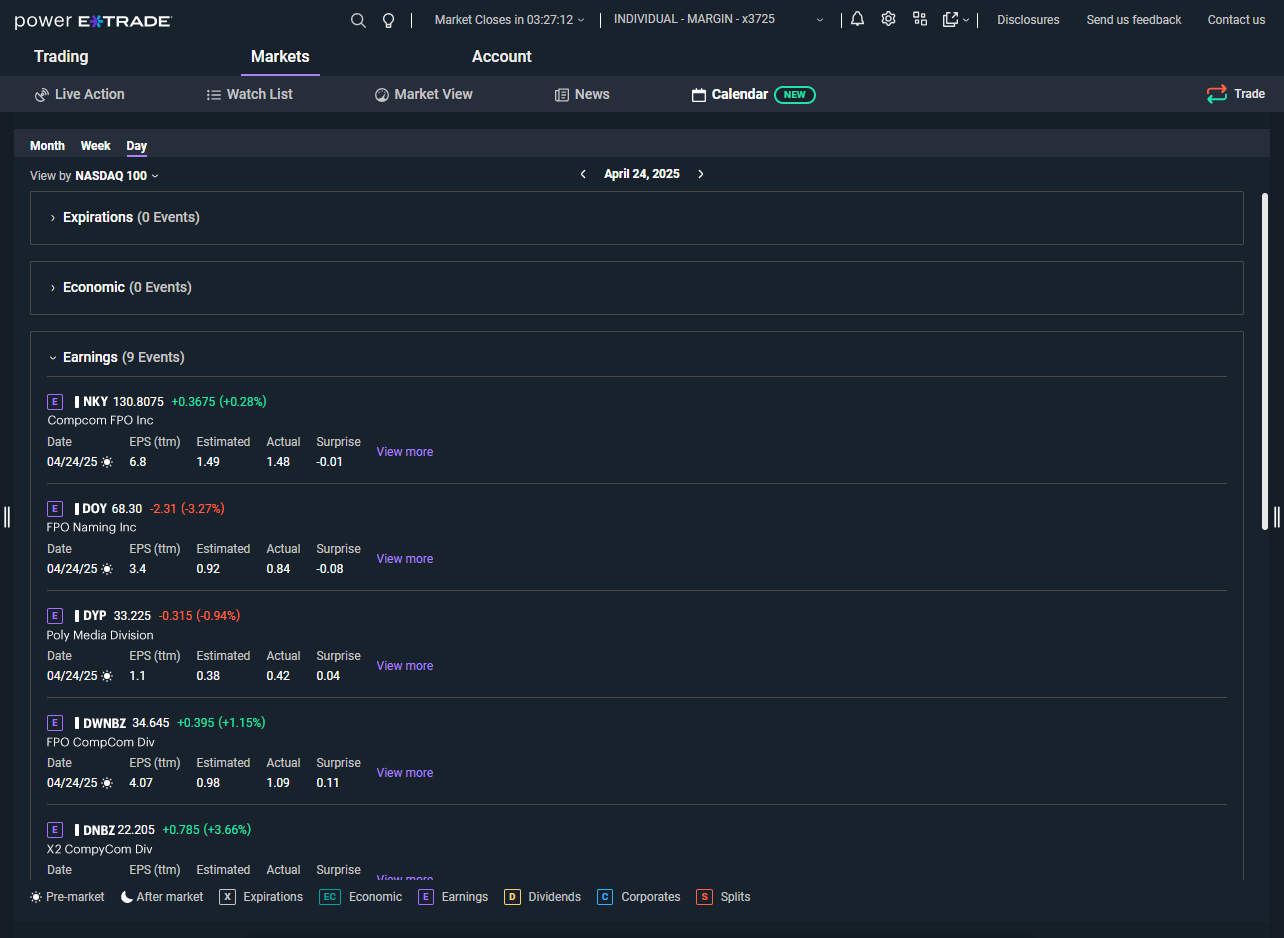Screen dimensions: 1284x938
Task: Click the E earnings badge beside DWNBZ
Action: click(55, 723)
